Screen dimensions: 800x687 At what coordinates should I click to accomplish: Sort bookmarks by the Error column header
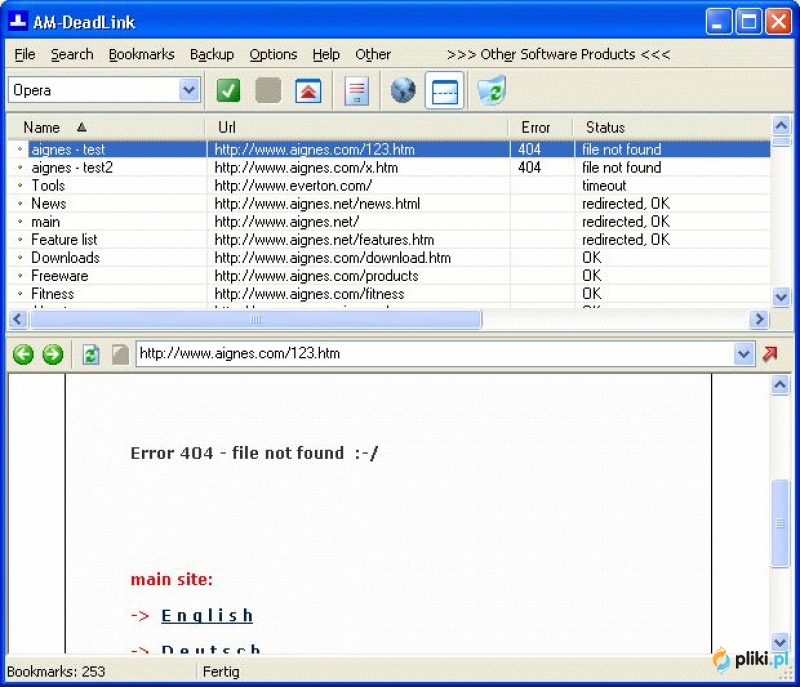click(540, 127)
